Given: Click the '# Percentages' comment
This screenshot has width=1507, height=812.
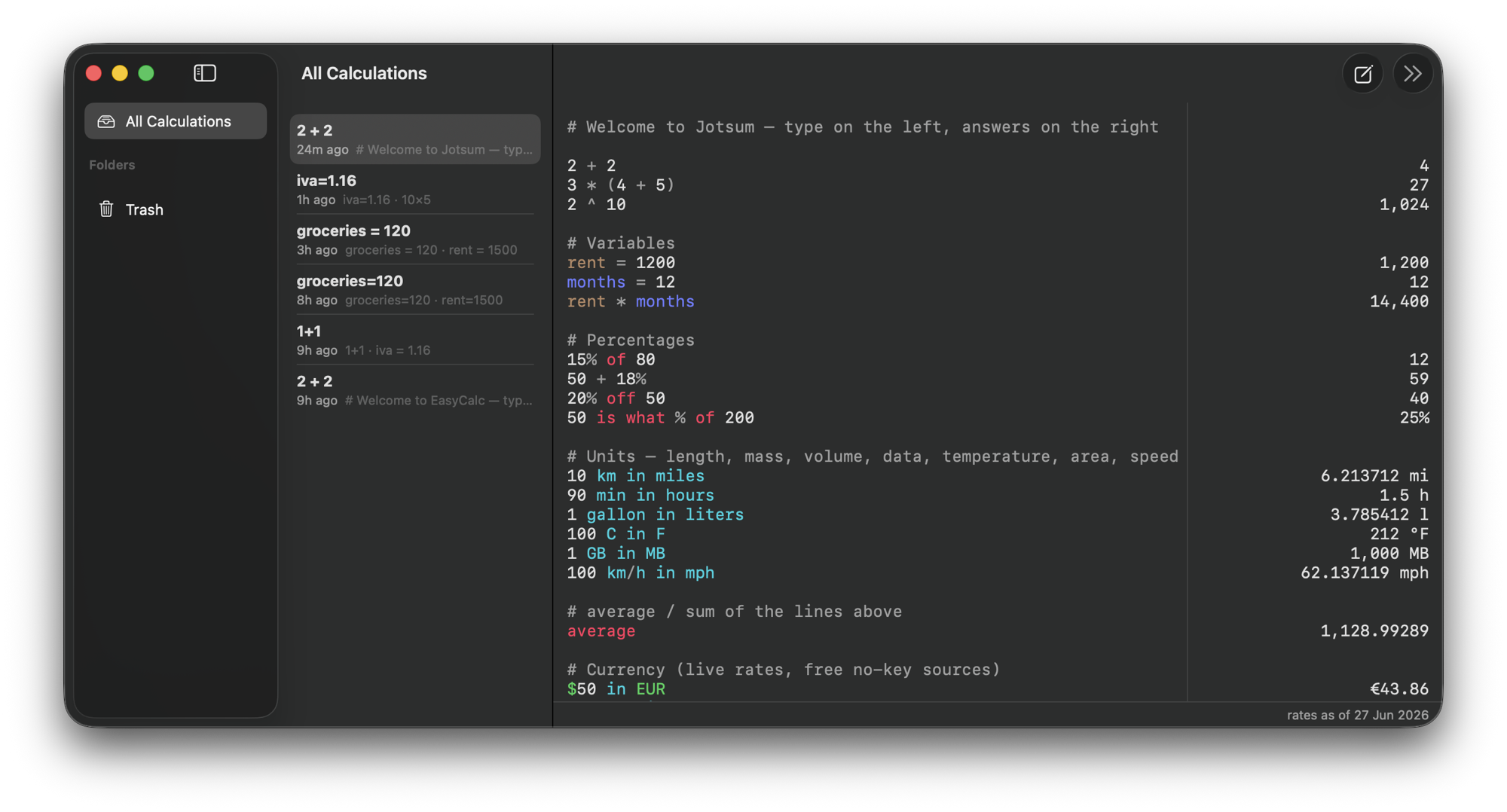Looking at the screenshot, I should [x=631, y=340].
